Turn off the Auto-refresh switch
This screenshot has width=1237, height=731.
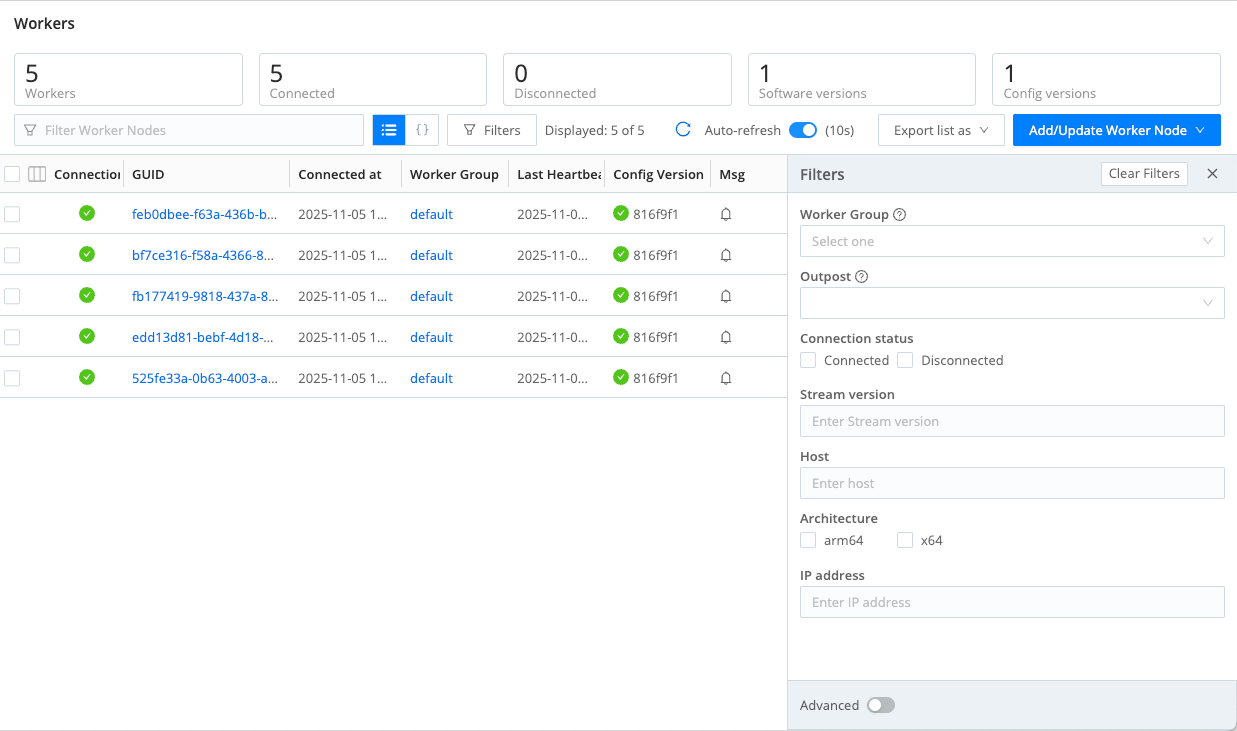coord(803,130)
